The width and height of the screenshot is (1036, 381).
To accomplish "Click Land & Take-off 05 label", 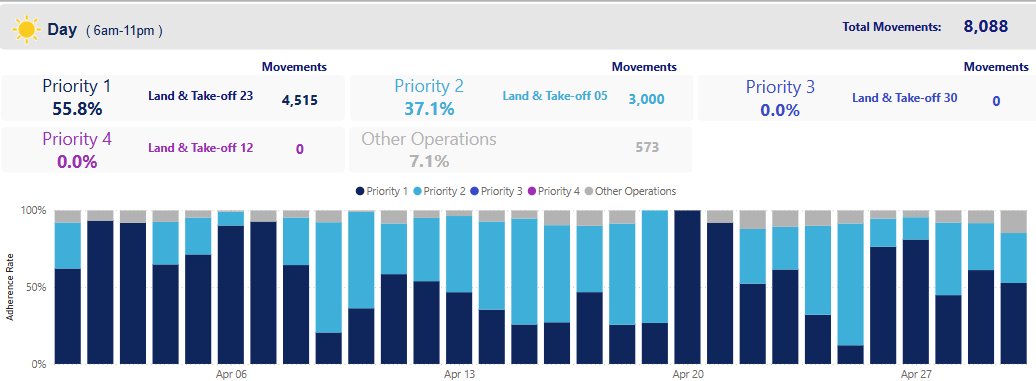I will tap(555, 96).
